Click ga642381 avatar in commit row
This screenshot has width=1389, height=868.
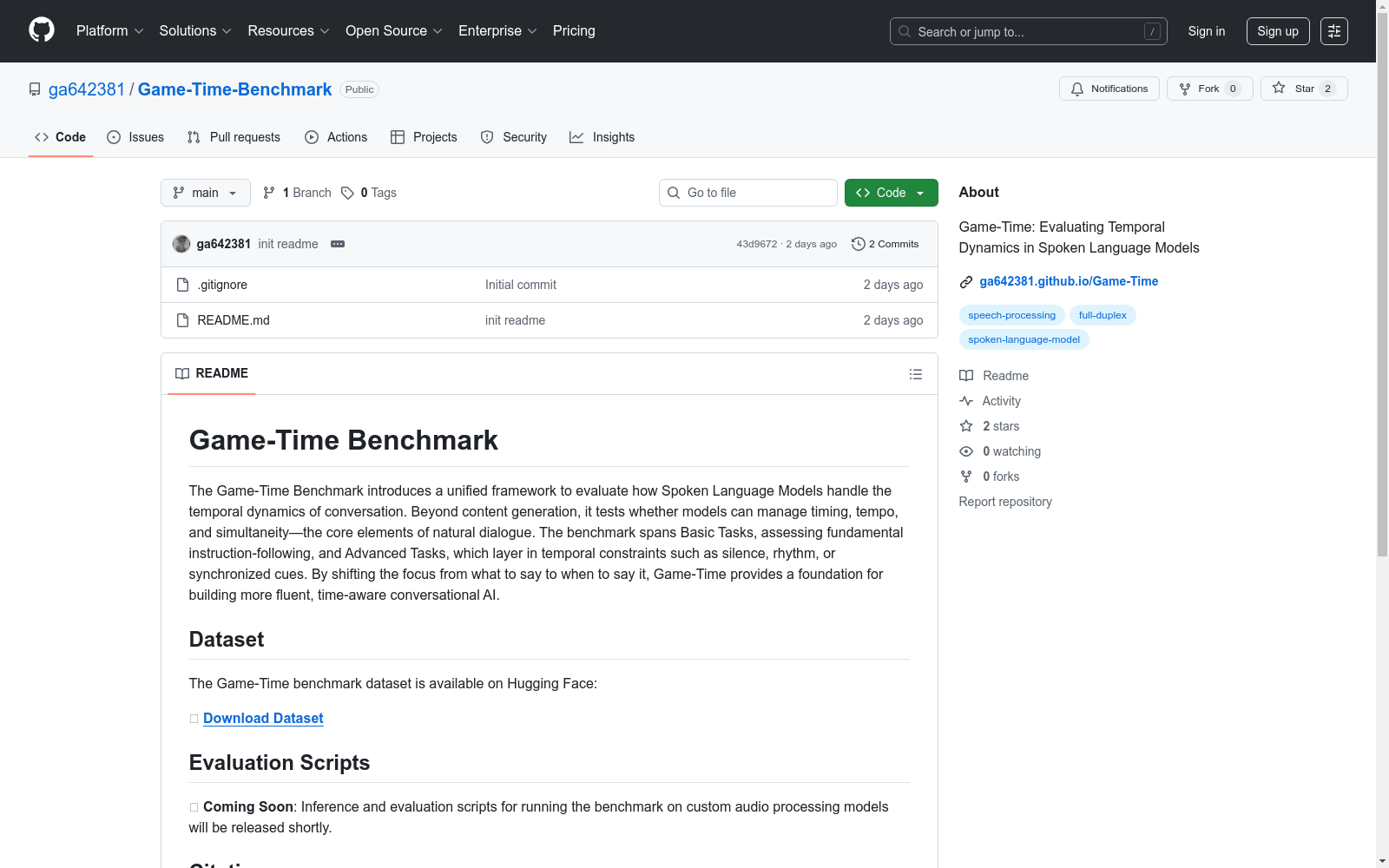click(181, 244)
